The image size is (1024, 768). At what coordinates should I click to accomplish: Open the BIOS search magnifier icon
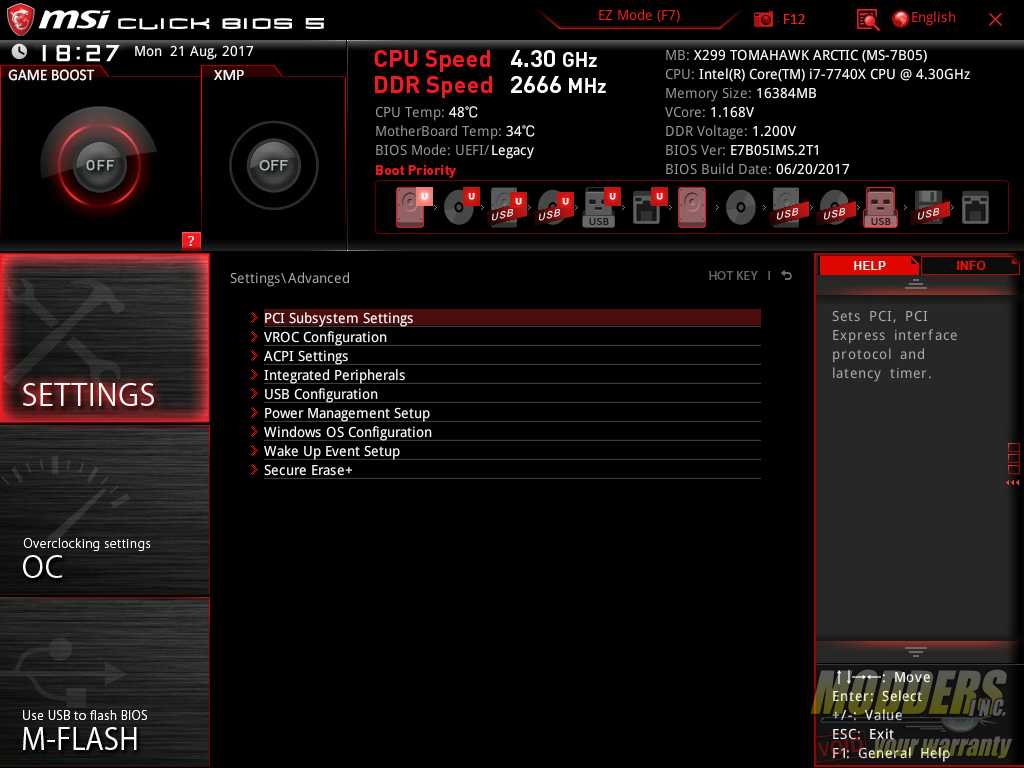[867, 20]
